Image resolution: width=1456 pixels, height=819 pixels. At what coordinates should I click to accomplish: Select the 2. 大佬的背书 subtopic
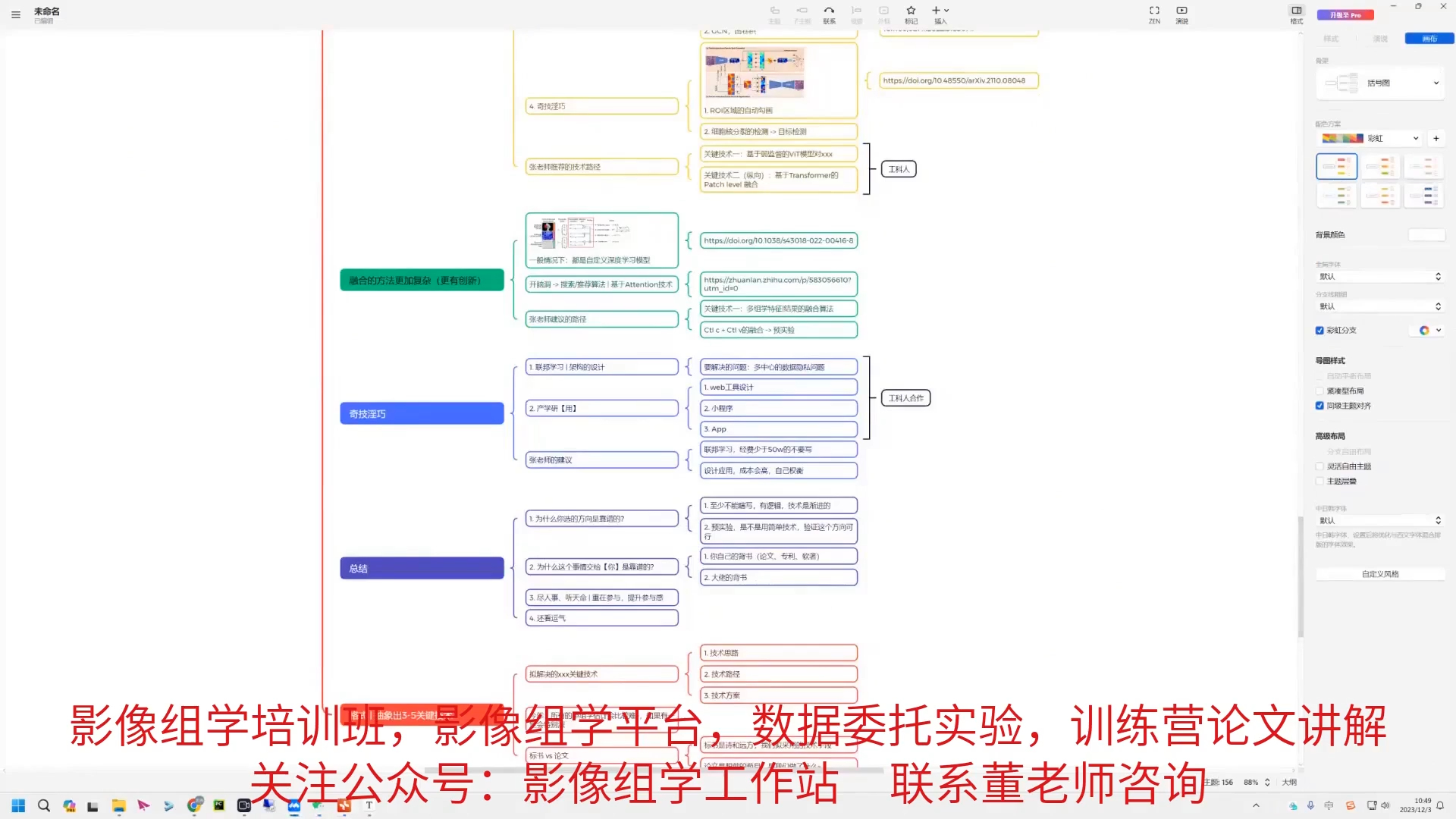779,577
